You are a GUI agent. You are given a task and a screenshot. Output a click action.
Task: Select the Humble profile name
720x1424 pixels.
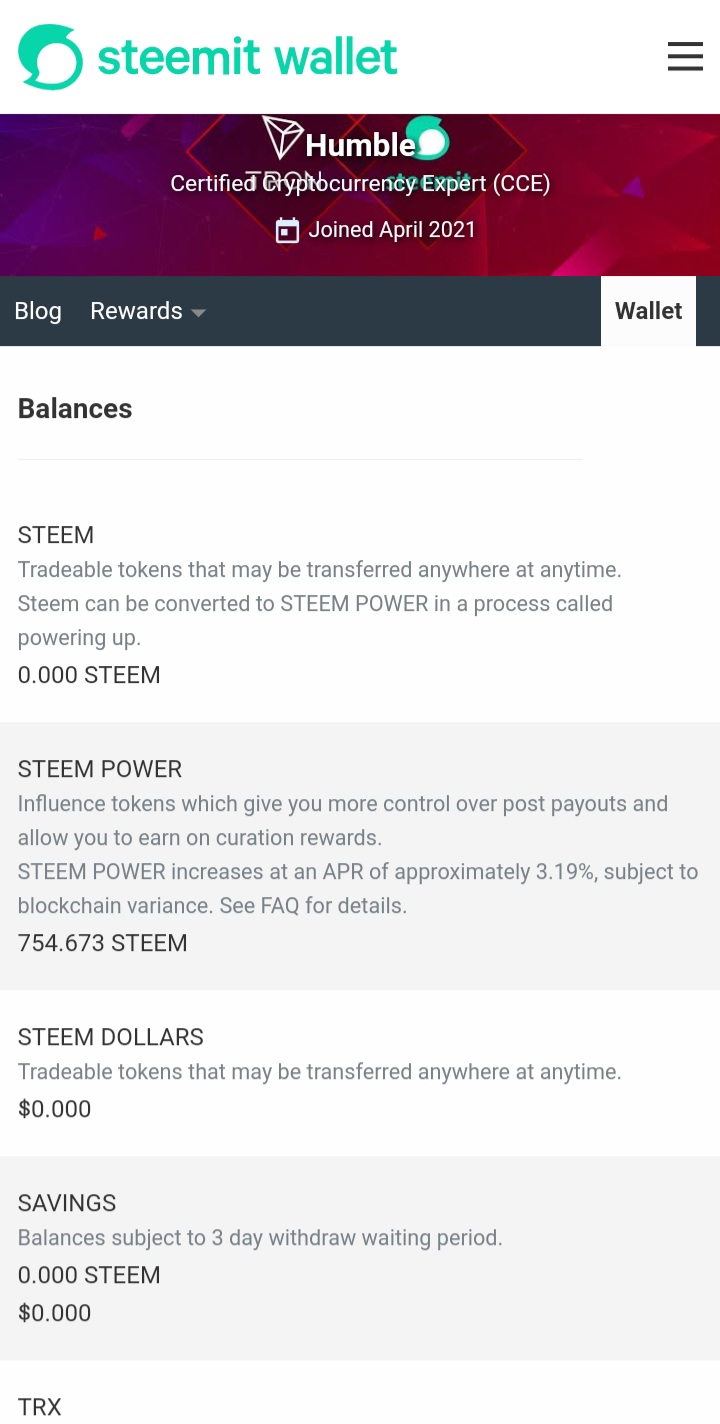[x=360, y=146]
